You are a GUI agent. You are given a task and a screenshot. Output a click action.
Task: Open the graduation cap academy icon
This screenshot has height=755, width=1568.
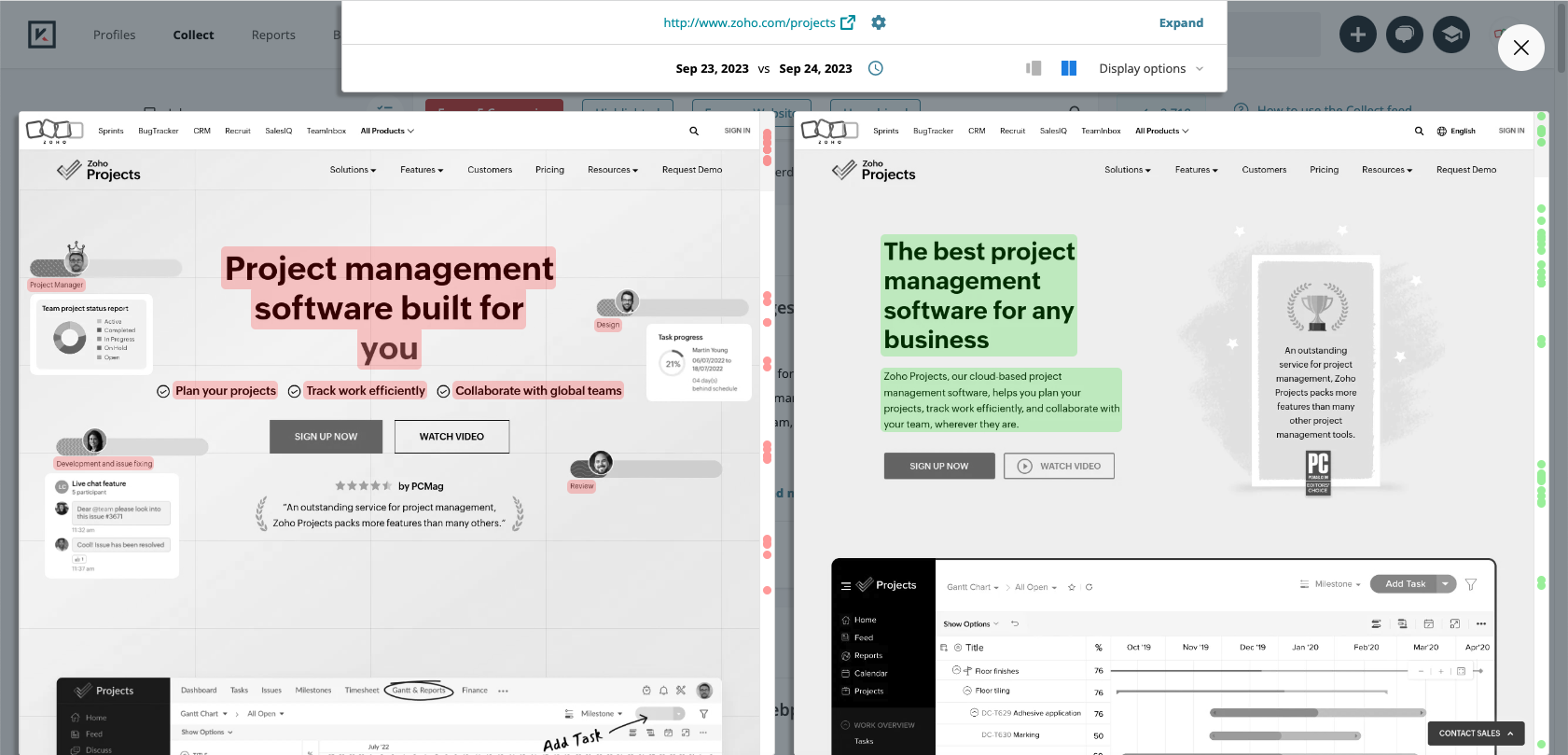(x=1450, y=35)
